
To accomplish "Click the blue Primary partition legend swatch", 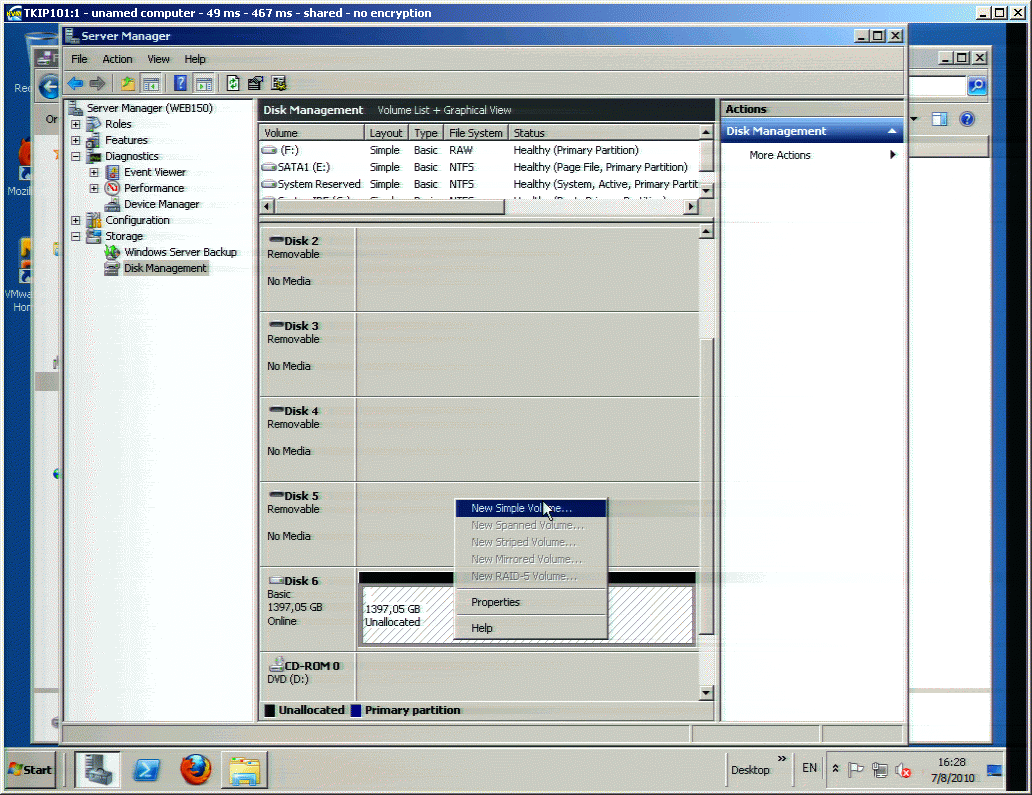I will [356, 710].
